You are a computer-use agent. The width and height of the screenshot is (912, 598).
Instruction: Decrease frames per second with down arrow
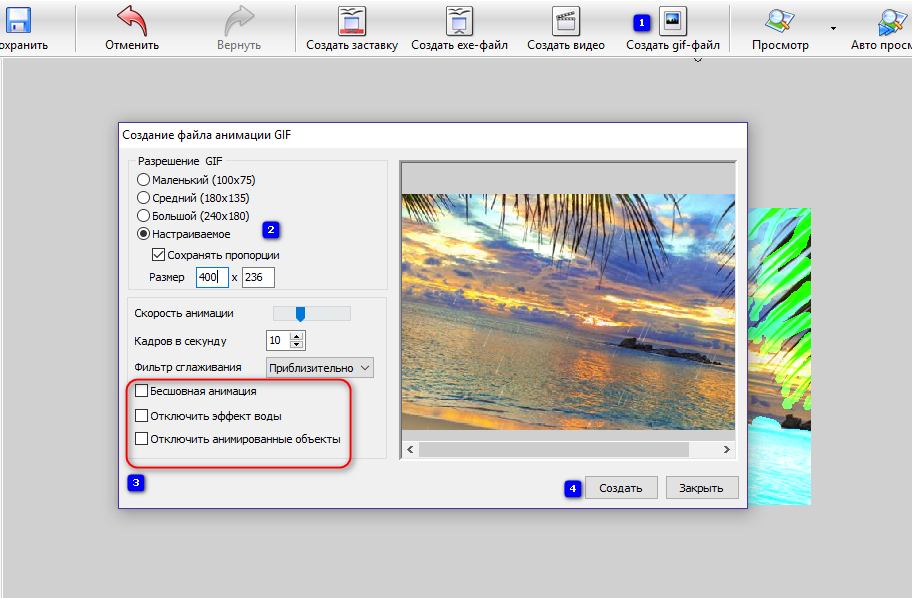coord(297,344)
